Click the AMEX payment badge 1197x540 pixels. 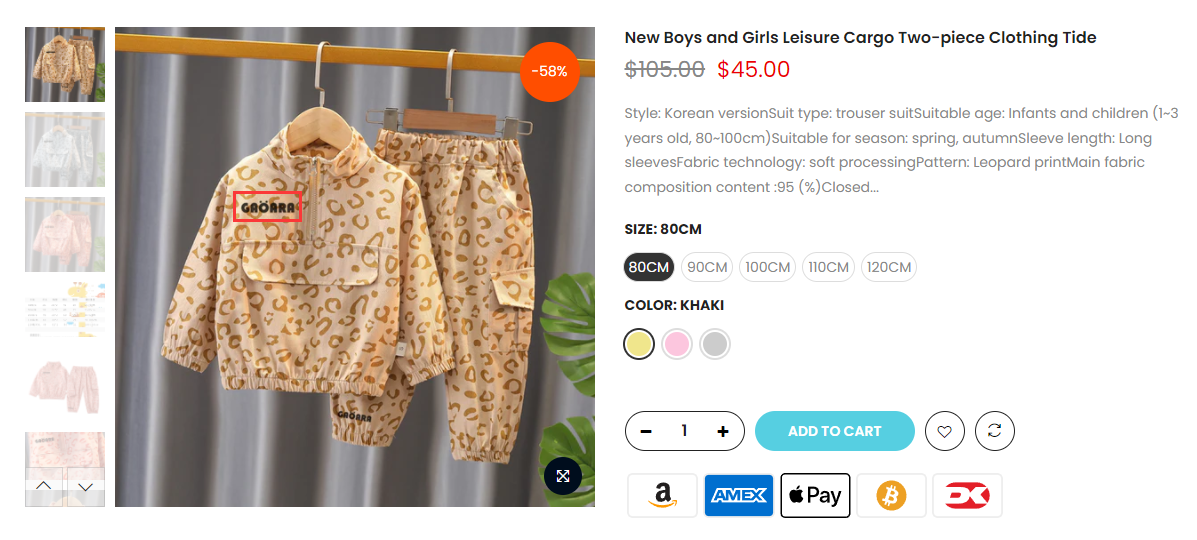738,496
